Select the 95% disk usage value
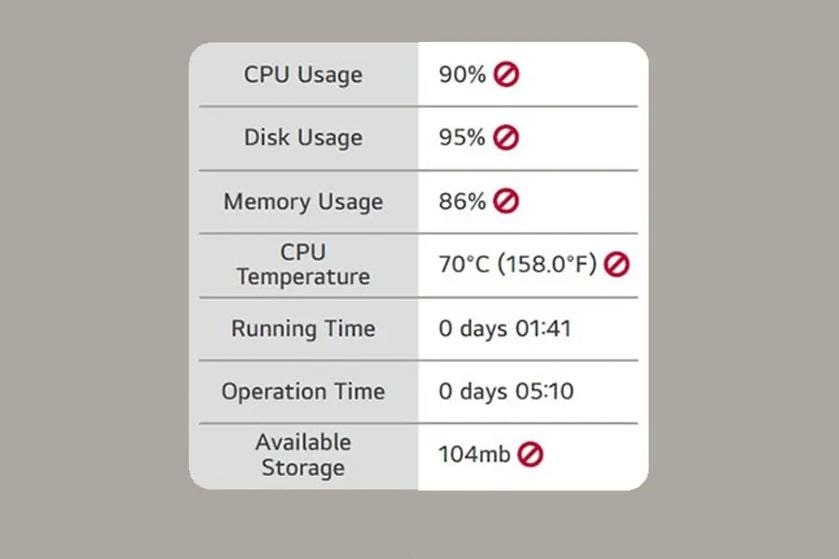Screen dimensions: 839x559 (461, 138)
